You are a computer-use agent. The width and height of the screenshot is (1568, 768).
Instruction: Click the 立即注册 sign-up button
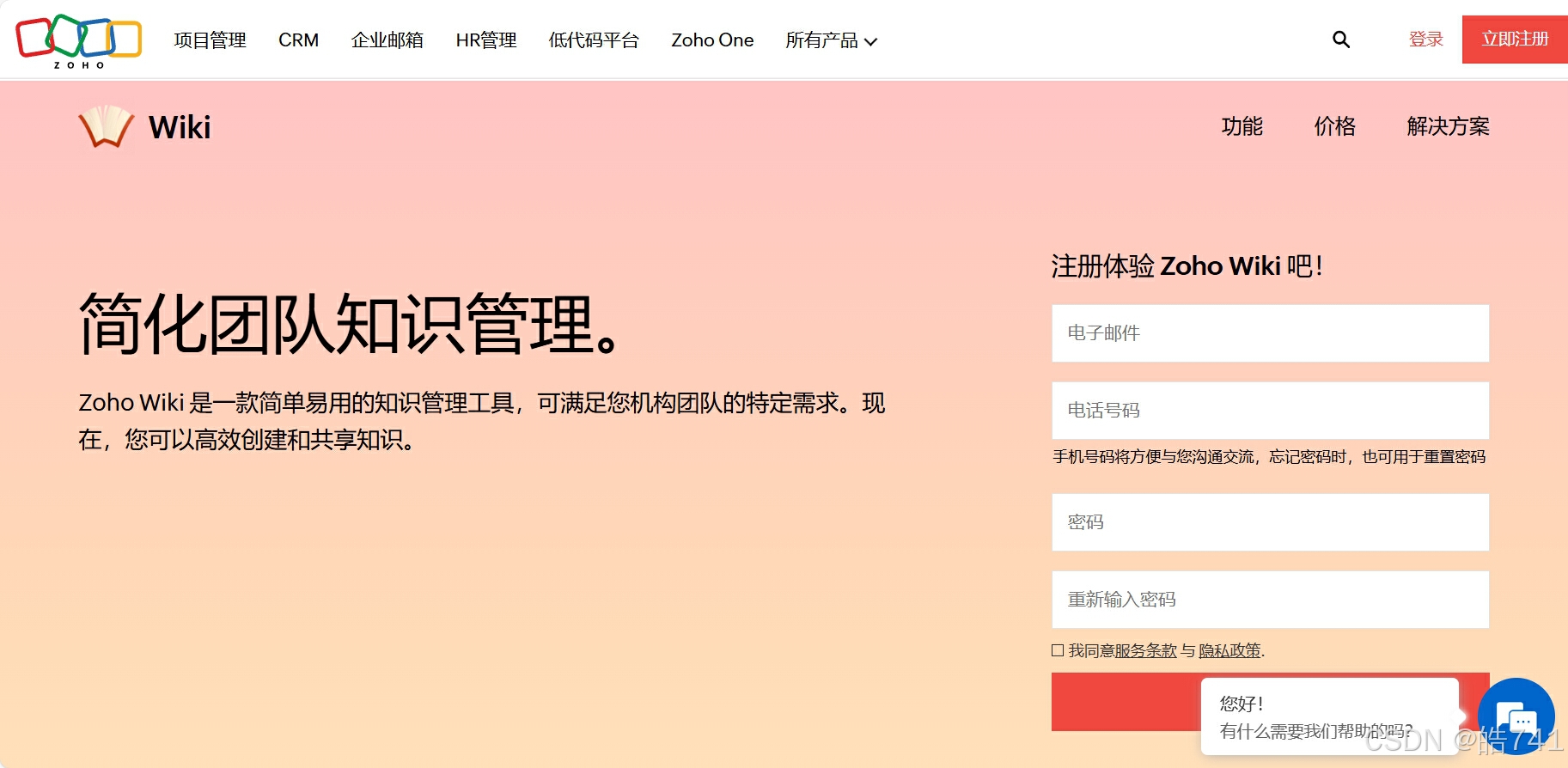coord(1515,40)
